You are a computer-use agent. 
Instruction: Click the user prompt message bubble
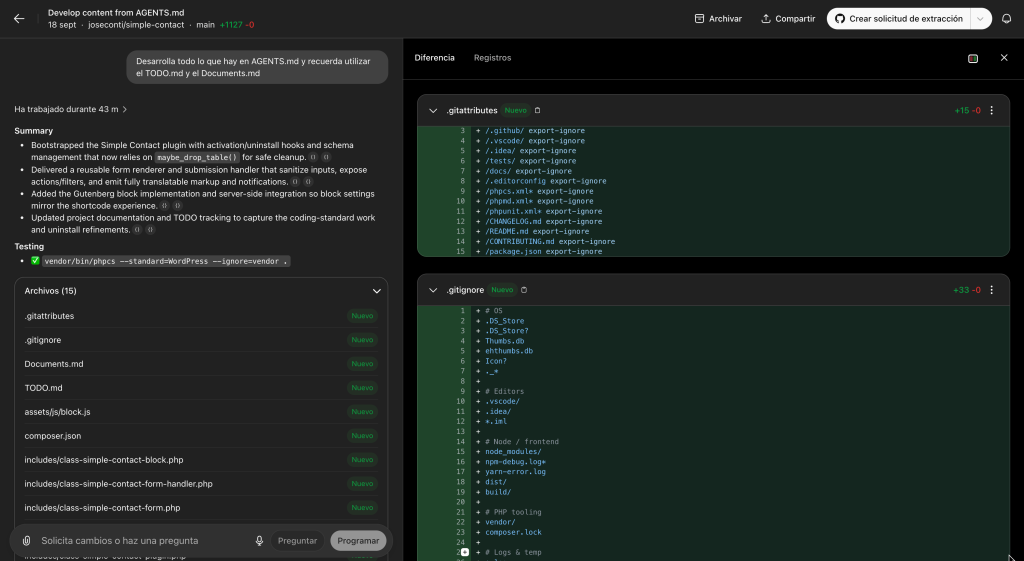[x=257, y=67]
